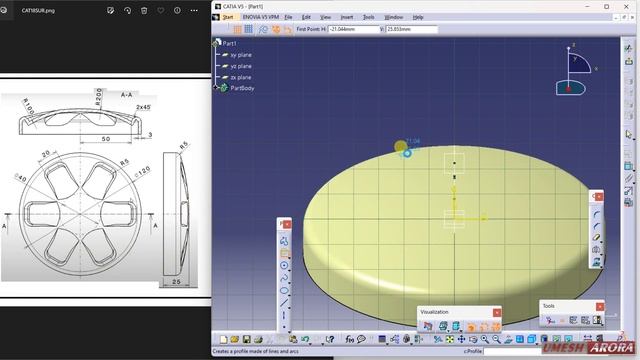Click the Open file folder icon
This screenshot has height=360, width=640.
coord(235,339)
